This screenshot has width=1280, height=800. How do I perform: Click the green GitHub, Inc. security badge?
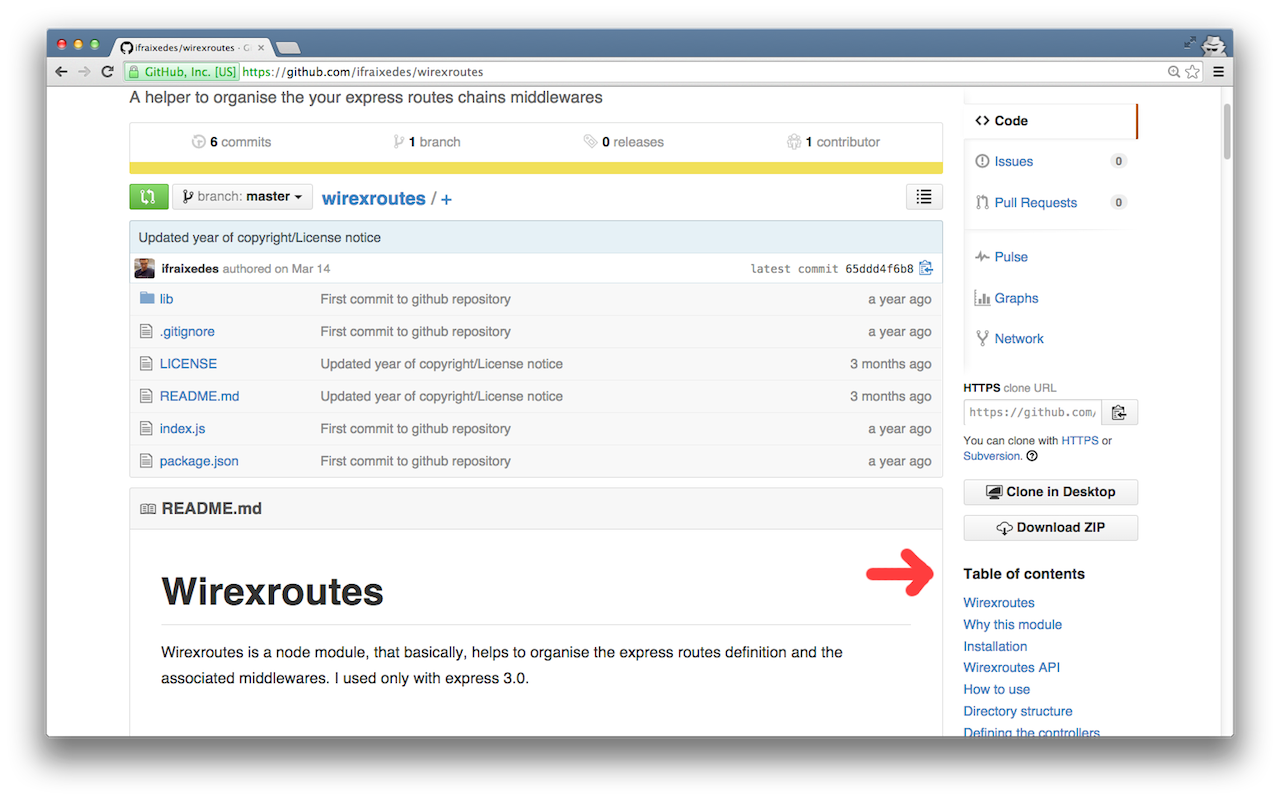(x=181, y=72)
